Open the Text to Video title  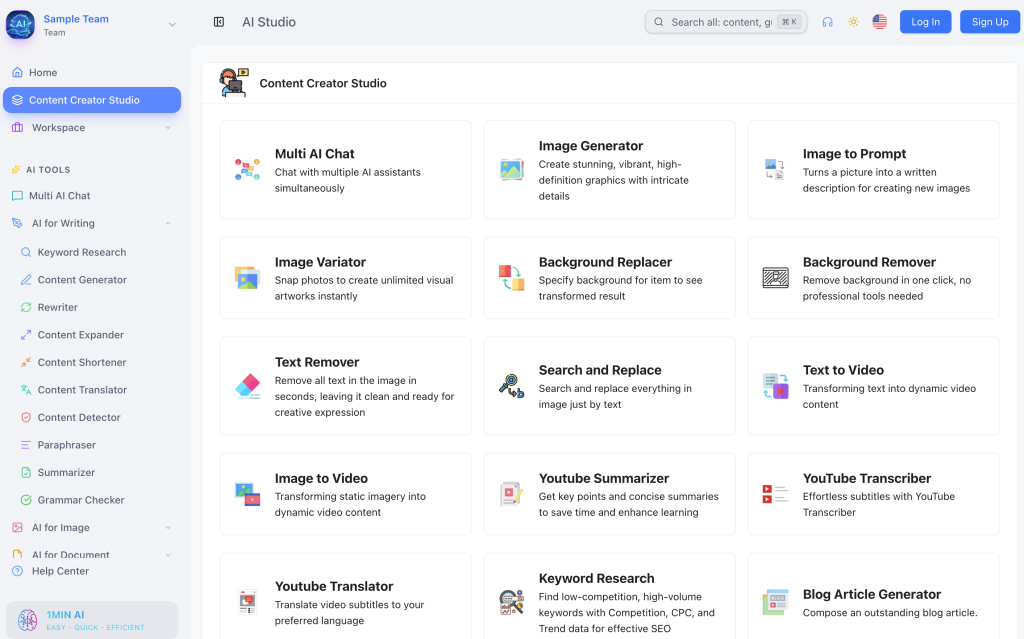tap(843, 370)
